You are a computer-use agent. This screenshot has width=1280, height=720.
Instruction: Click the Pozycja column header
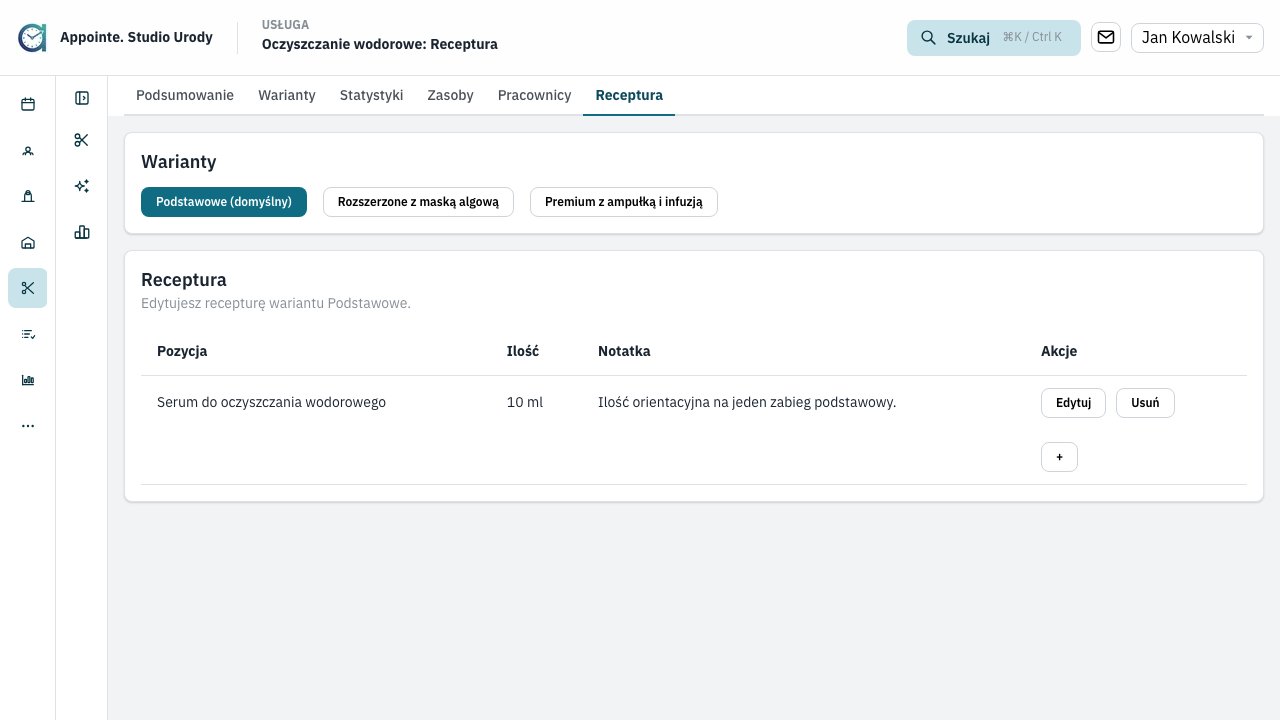(182, 351)
